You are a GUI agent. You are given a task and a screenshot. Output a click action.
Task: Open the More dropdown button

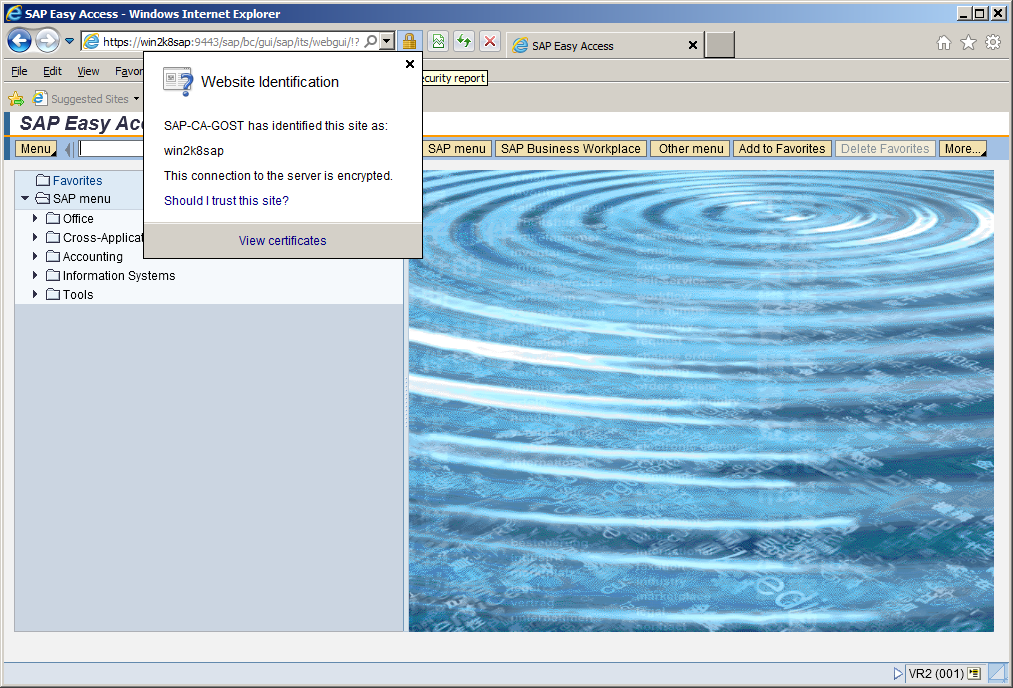tap(963, 149)
